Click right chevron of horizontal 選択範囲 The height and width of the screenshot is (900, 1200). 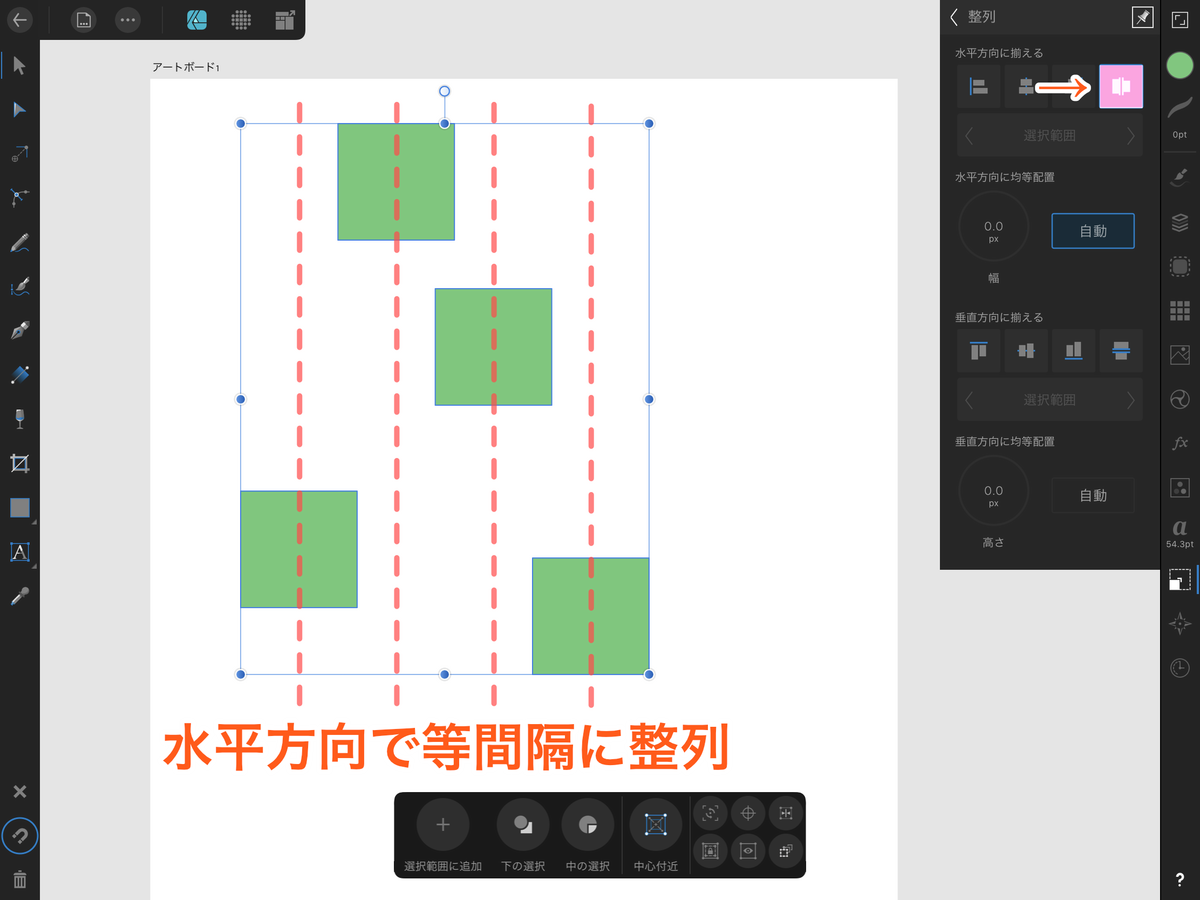tap(1131, 136)
